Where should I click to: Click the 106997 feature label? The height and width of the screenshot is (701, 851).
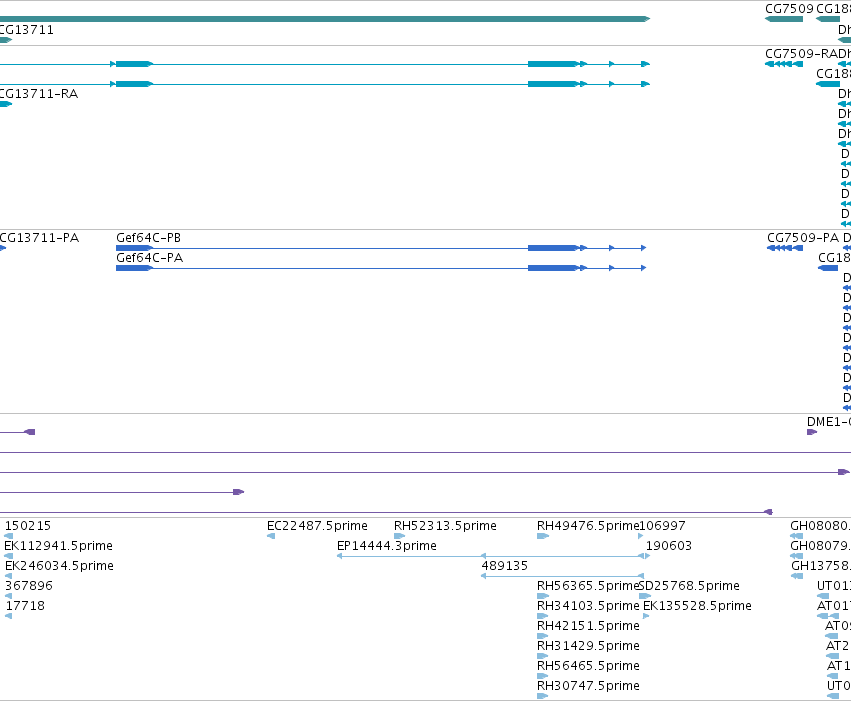(662, 526)
